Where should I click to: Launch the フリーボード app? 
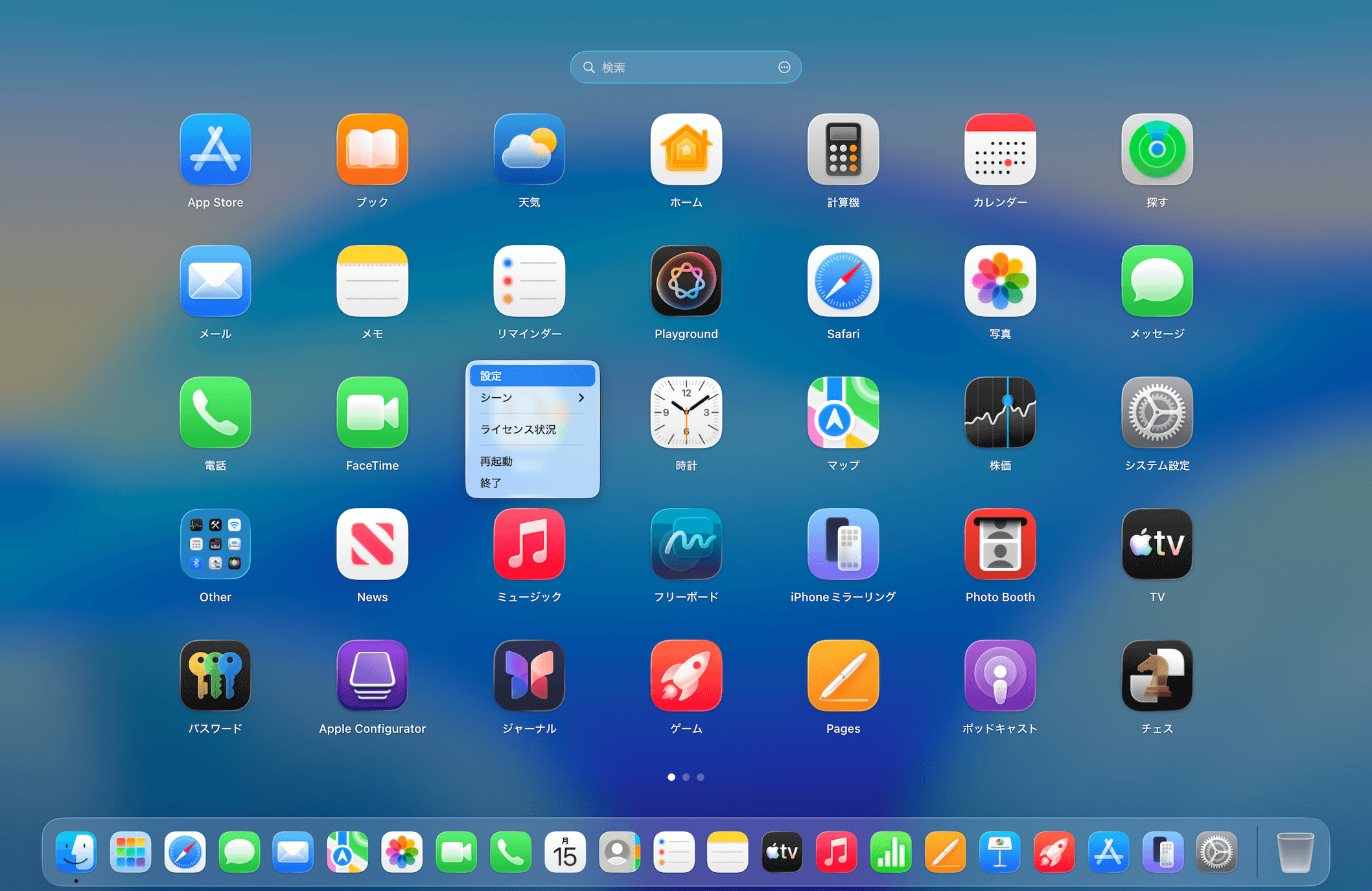pyautogui.click(x=686, y=544)
